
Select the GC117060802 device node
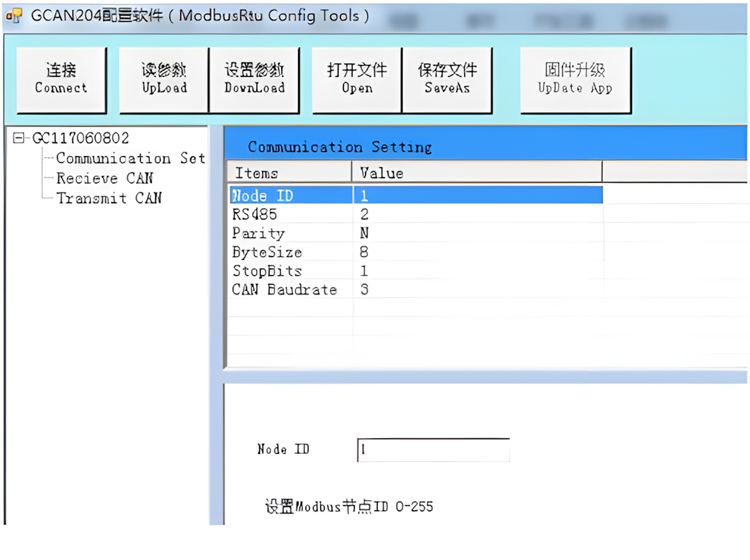click(x=80, y=138)
